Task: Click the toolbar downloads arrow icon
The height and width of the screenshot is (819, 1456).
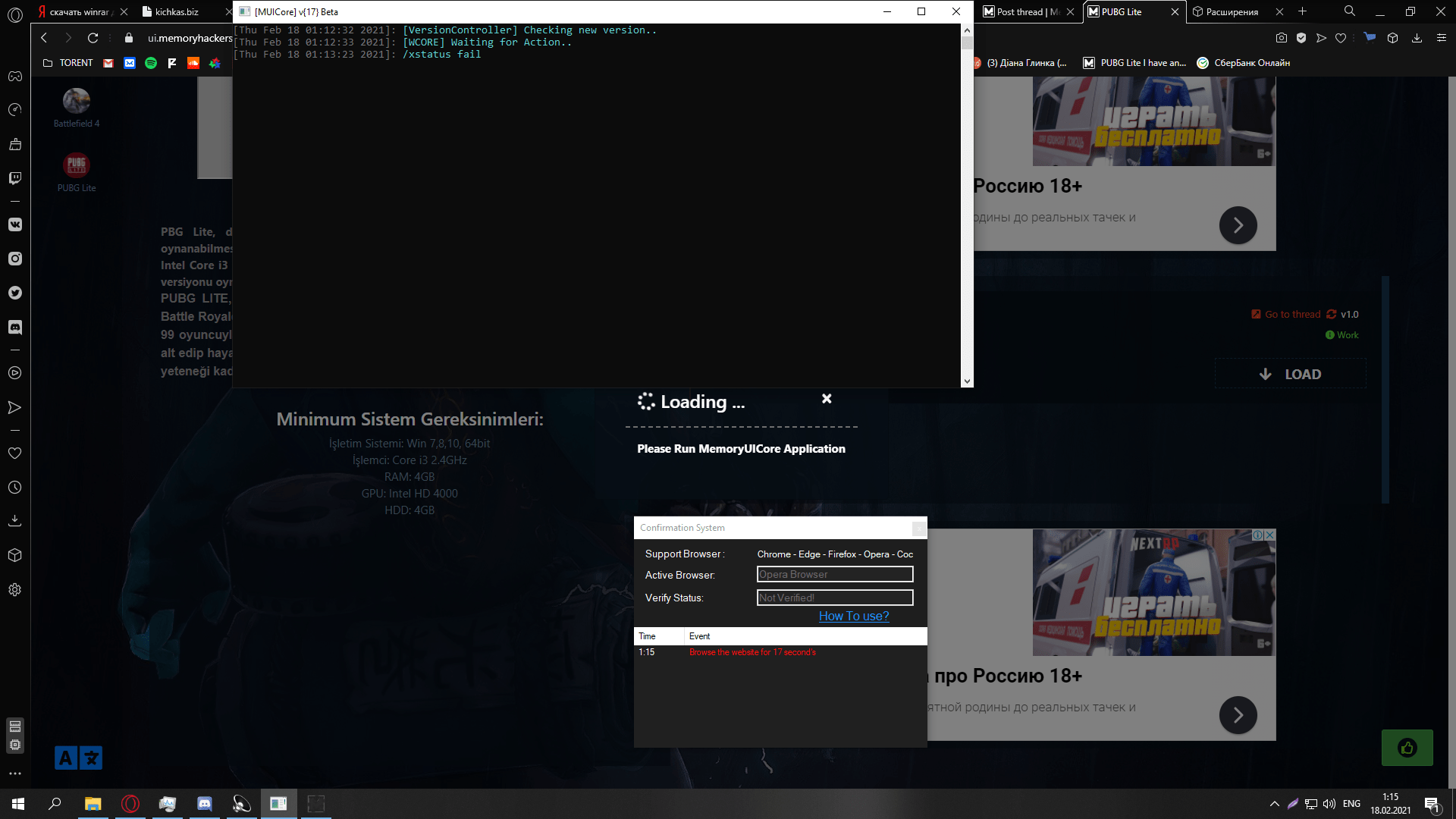Action: coord(1417,38)
